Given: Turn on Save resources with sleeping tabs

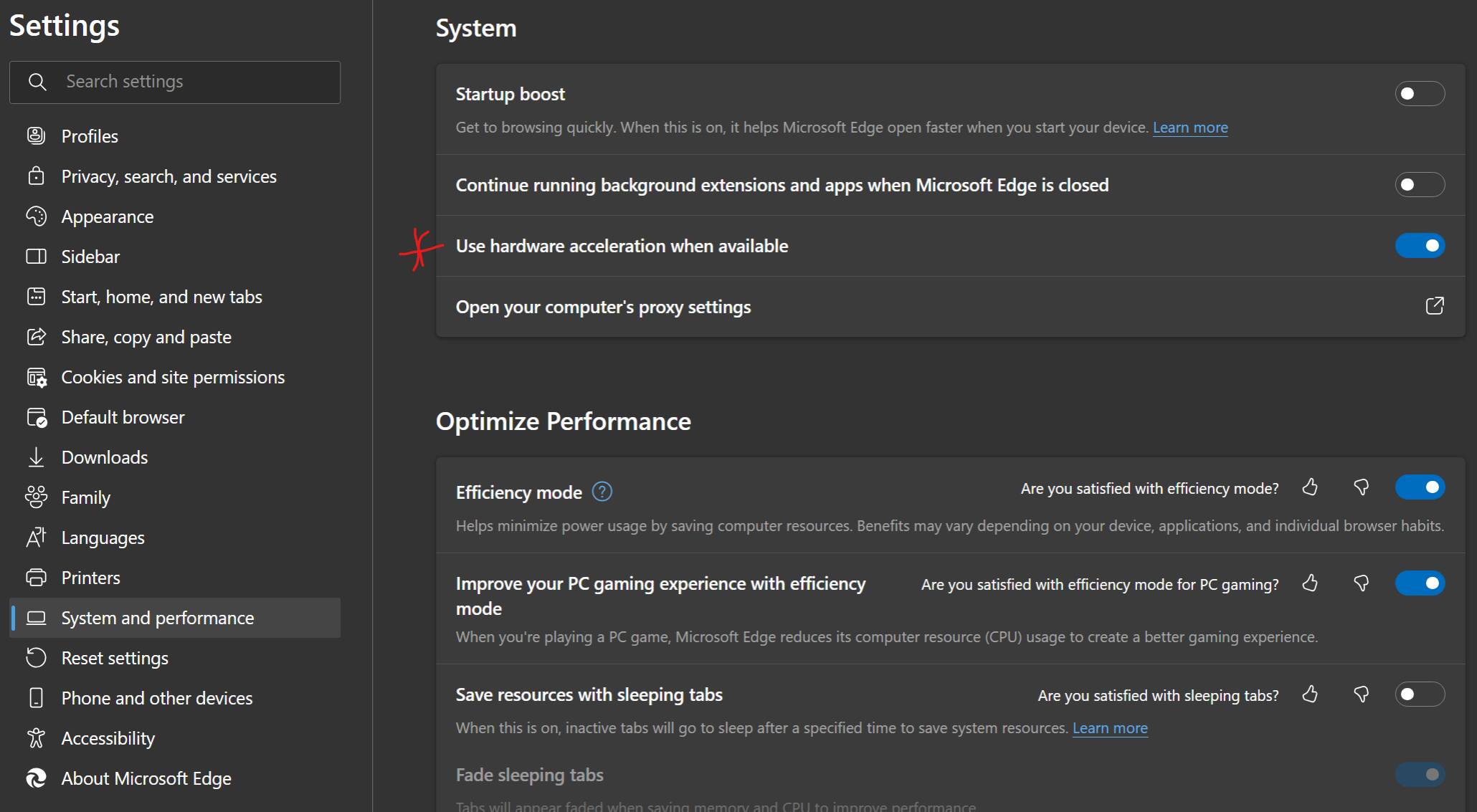Looking at the screenshot, I should click(1420, 694).
